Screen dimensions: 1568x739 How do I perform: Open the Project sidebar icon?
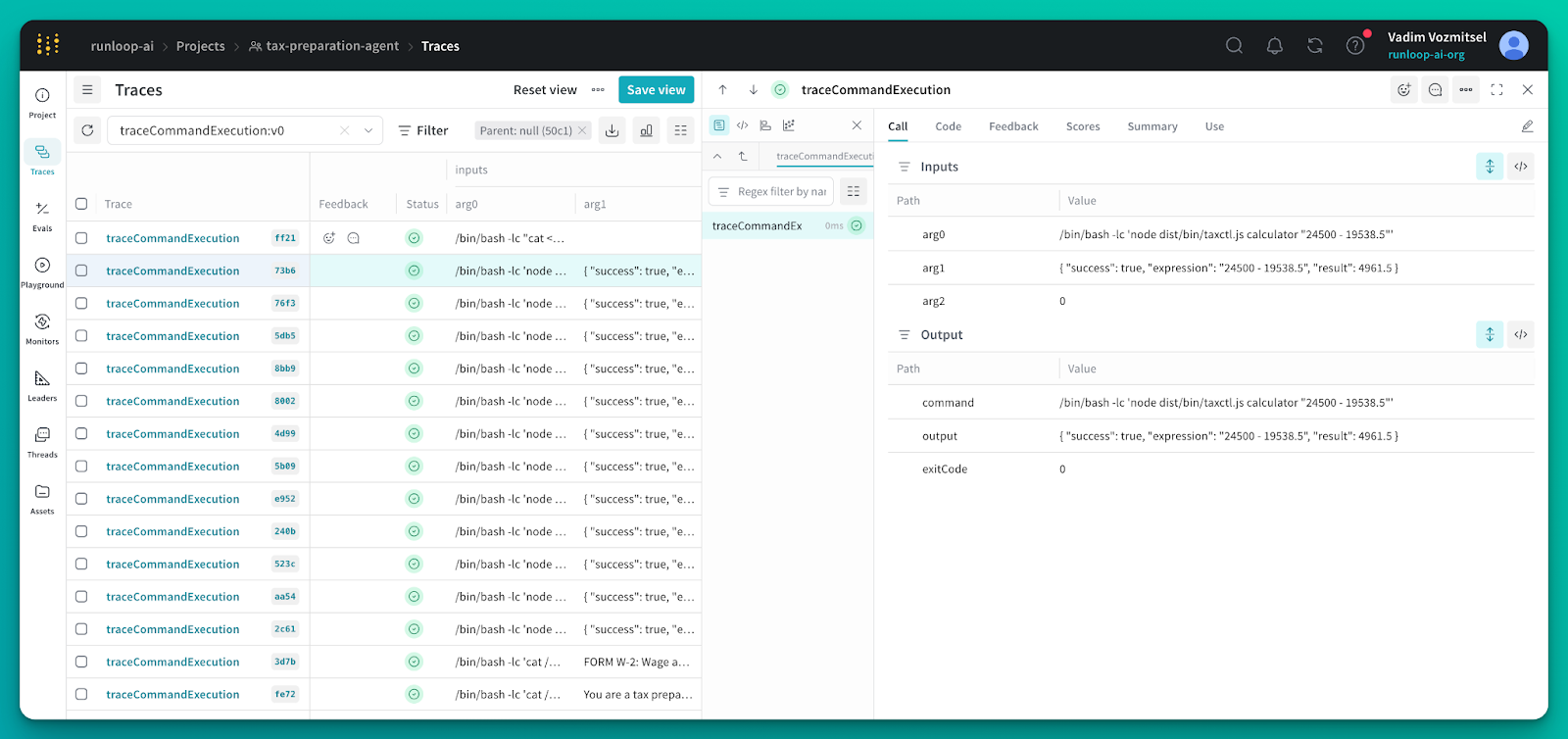tap(42, 102)
